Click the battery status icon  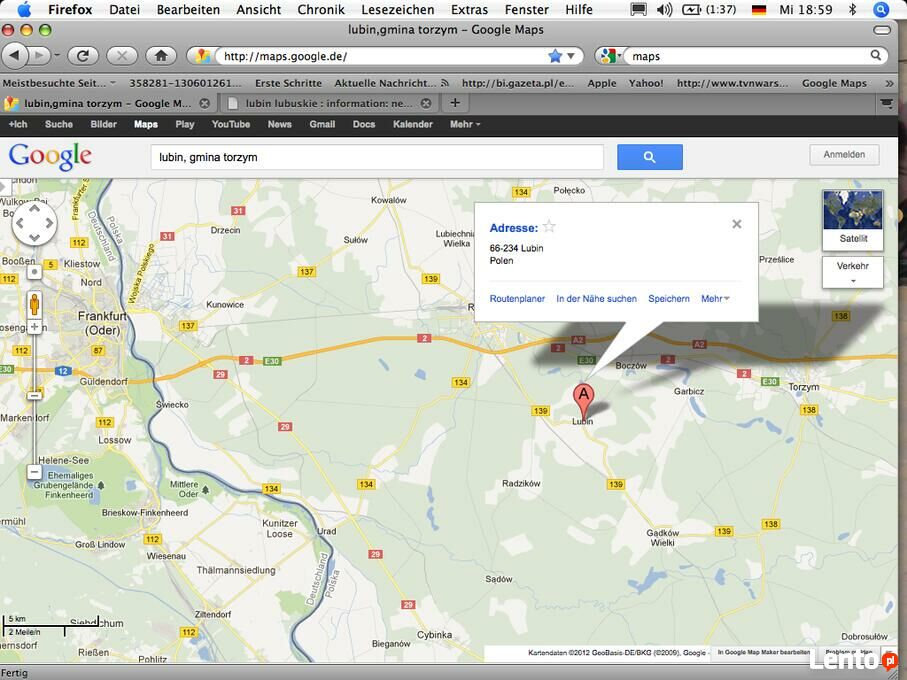click(x=691, y=10)
